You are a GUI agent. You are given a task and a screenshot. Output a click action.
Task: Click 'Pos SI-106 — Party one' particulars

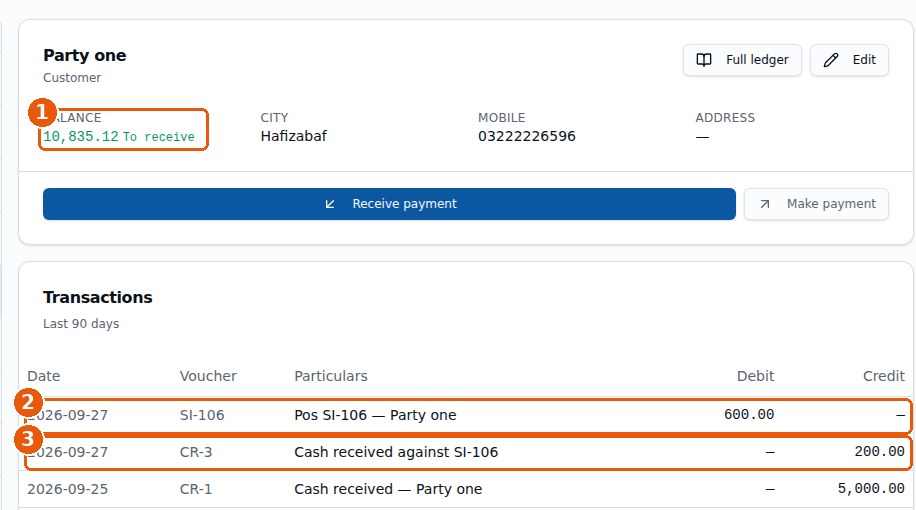(375, 415)
